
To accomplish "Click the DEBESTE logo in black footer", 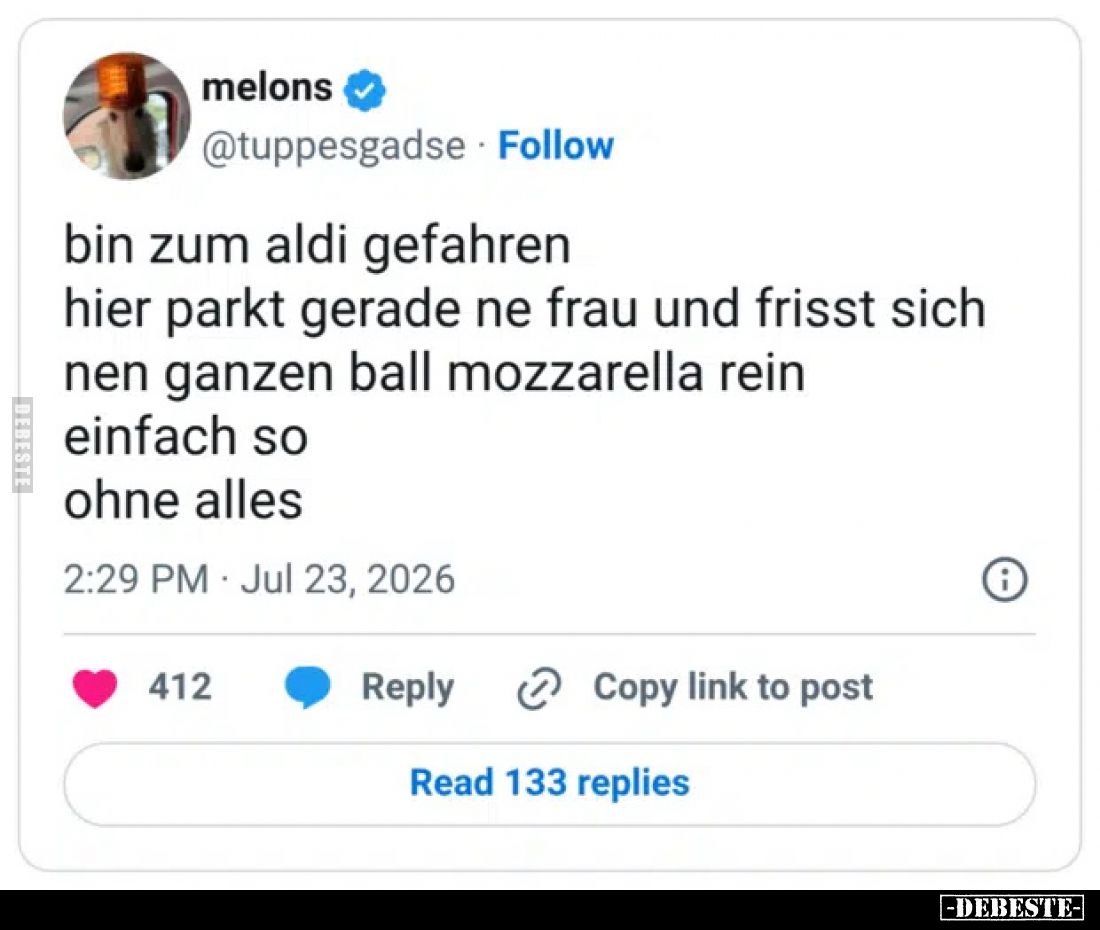I will pos(1012,908).
